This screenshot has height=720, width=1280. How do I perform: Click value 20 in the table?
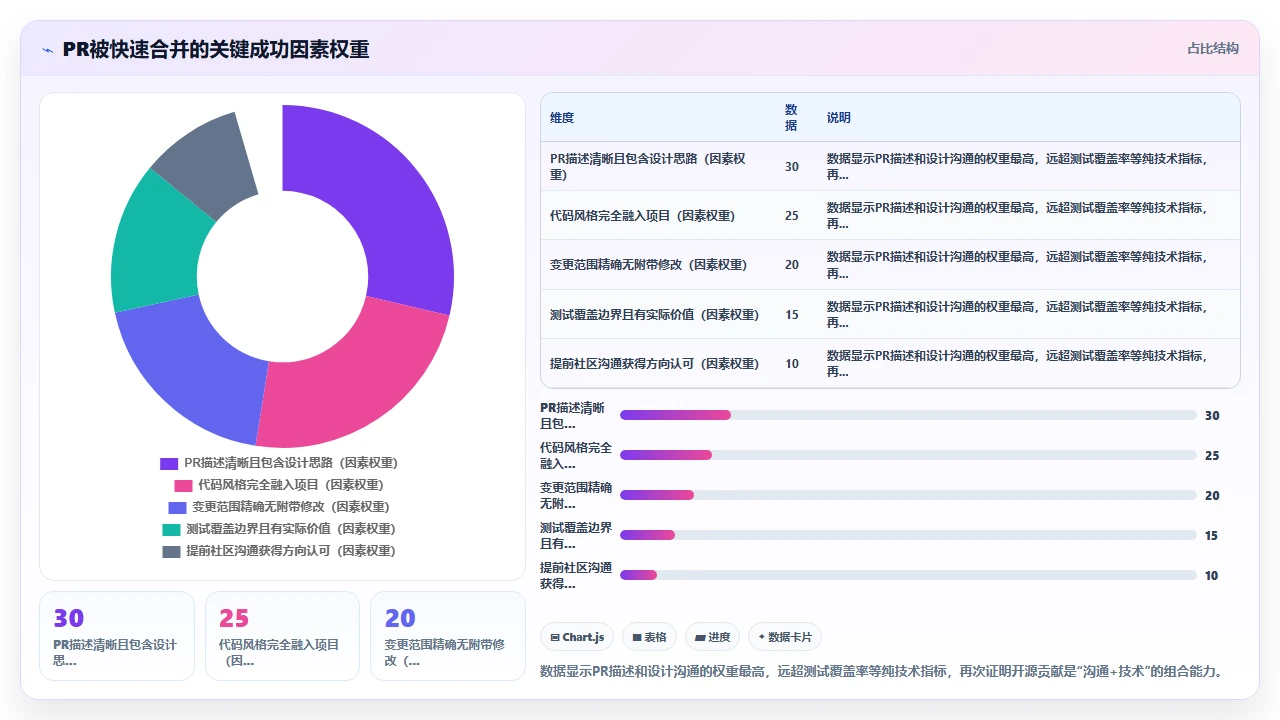(x=791, y=265)
